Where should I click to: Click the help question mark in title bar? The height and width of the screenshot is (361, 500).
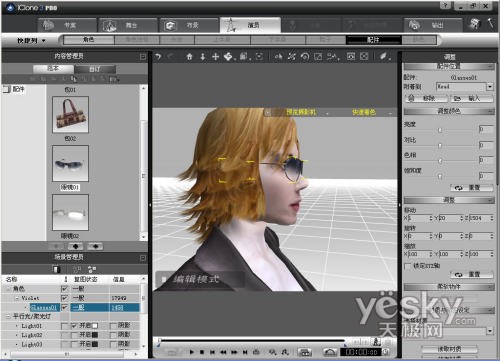coord(445,6)
